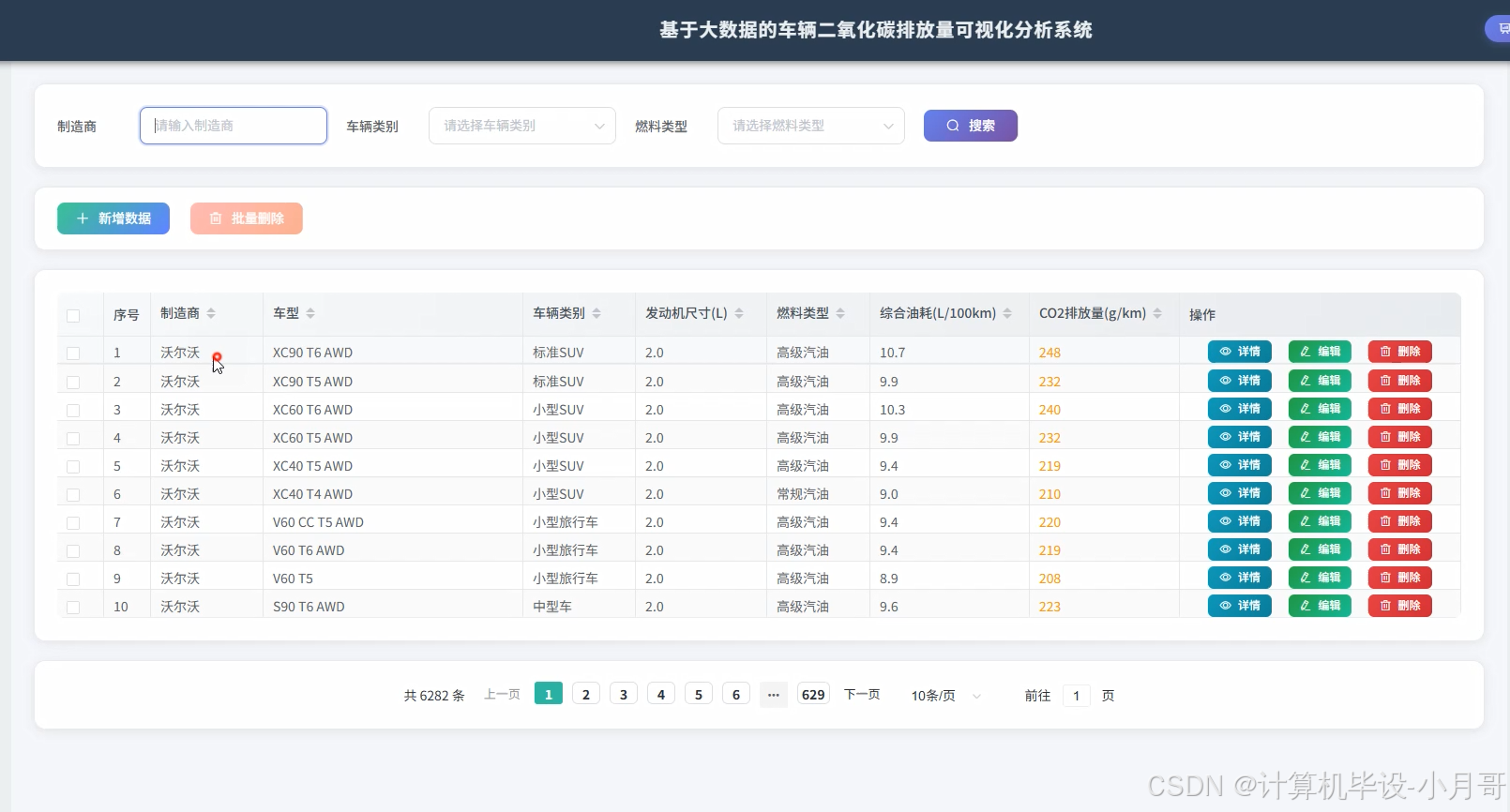Screen dimensions: 1510x812
Task: Click 删除 for S90 T6 AWD row
Action: pos(1400,606)
